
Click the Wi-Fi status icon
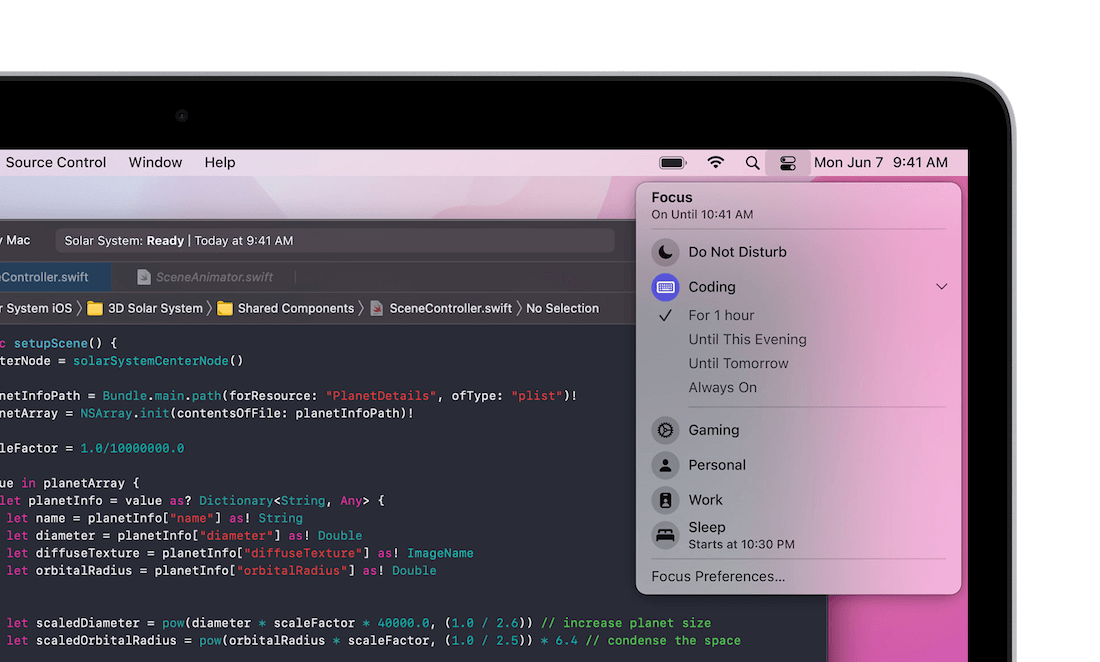coord(716,163)
